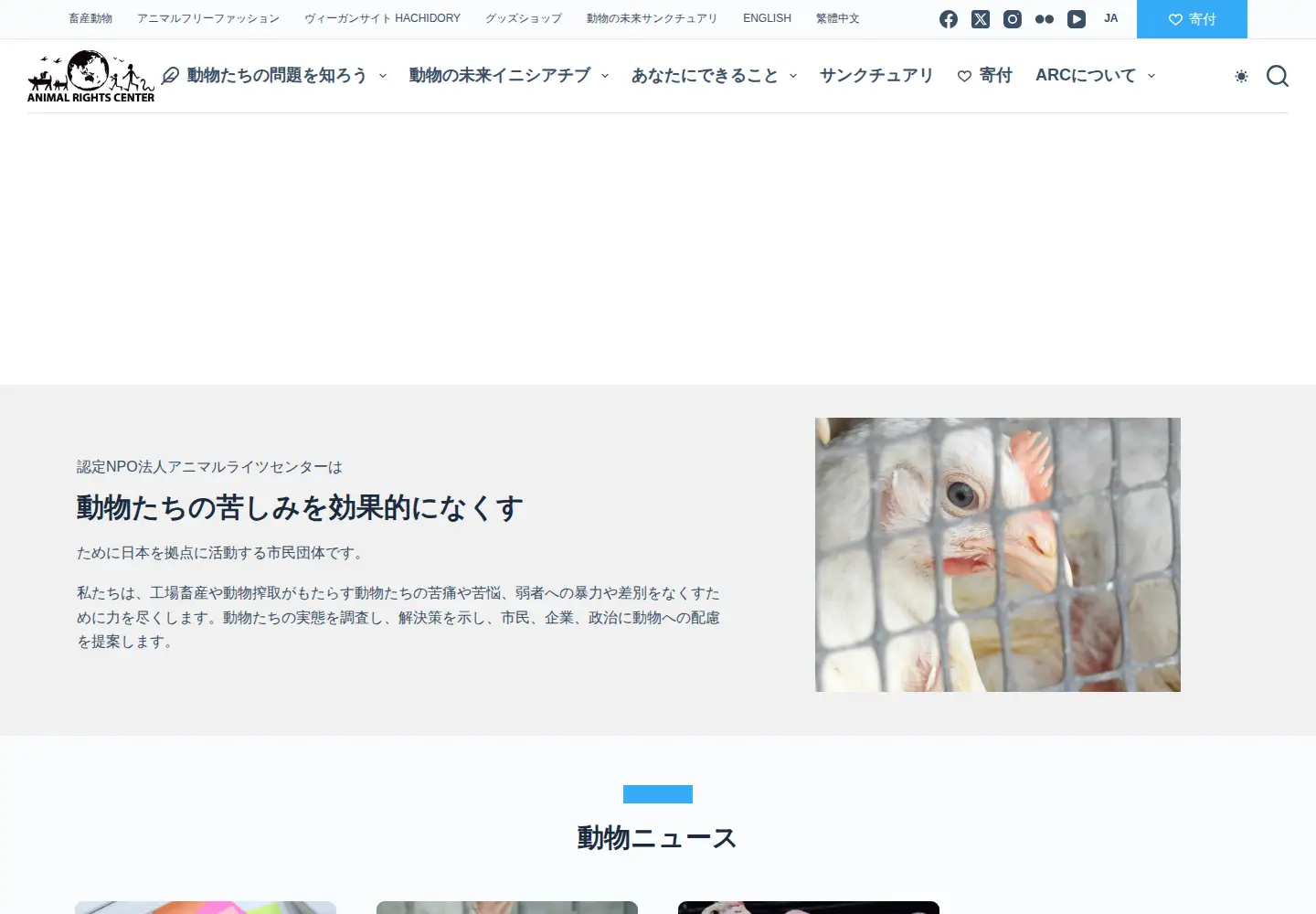Expand 動物たちの問題を知ろう menu chevron
The width and height of the screenshot is (1316, 914).
tap(383, 76)
